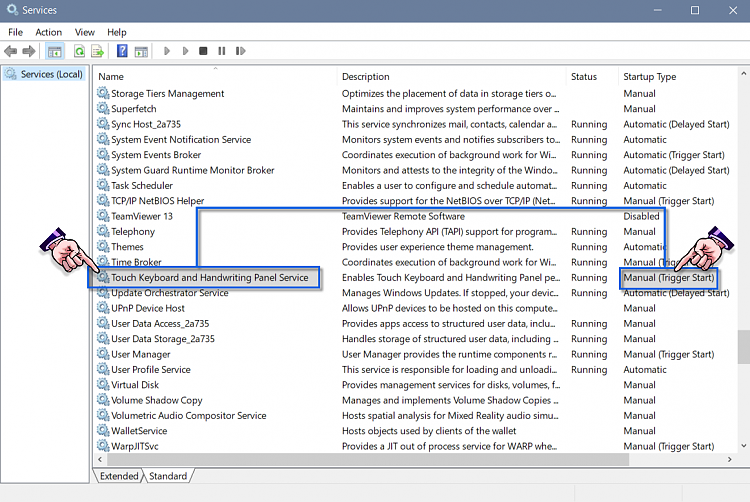Select the Time Broker service
This screenshot has height=502, width=750.
coord(136,262)
